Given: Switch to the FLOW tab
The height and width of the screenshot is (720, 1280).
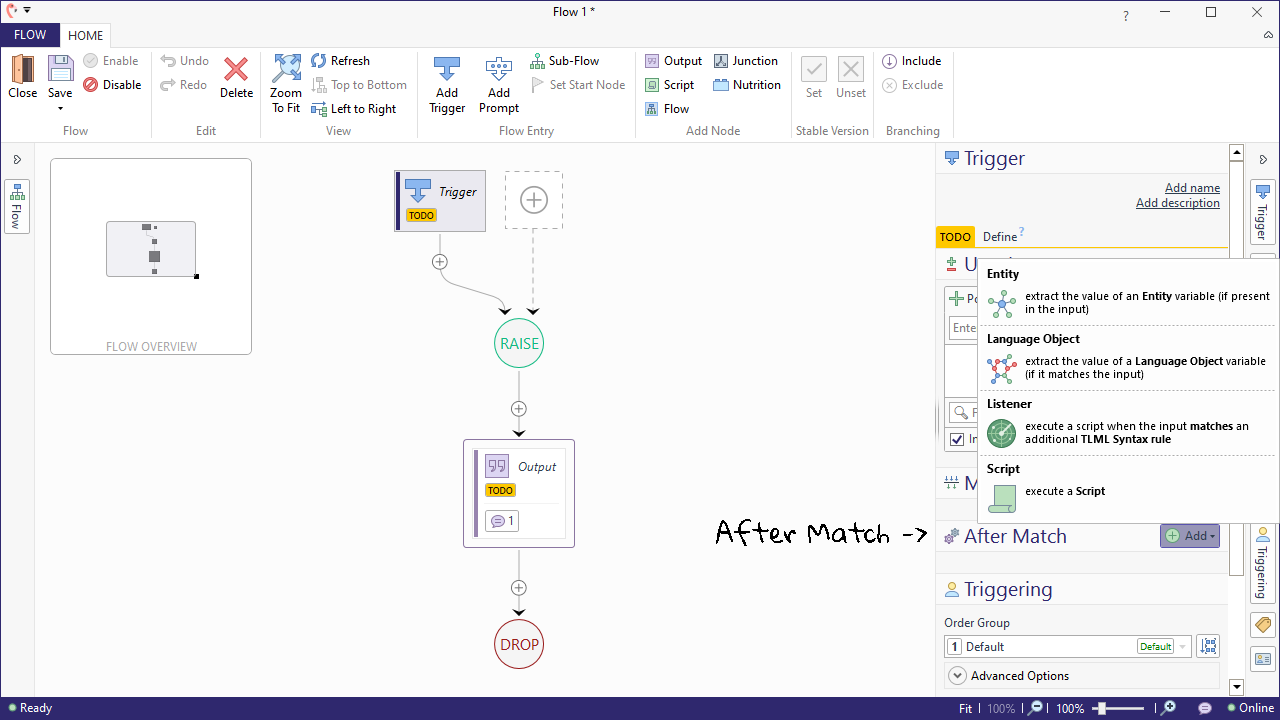Looking at the screenshot, I should (30, 34).
